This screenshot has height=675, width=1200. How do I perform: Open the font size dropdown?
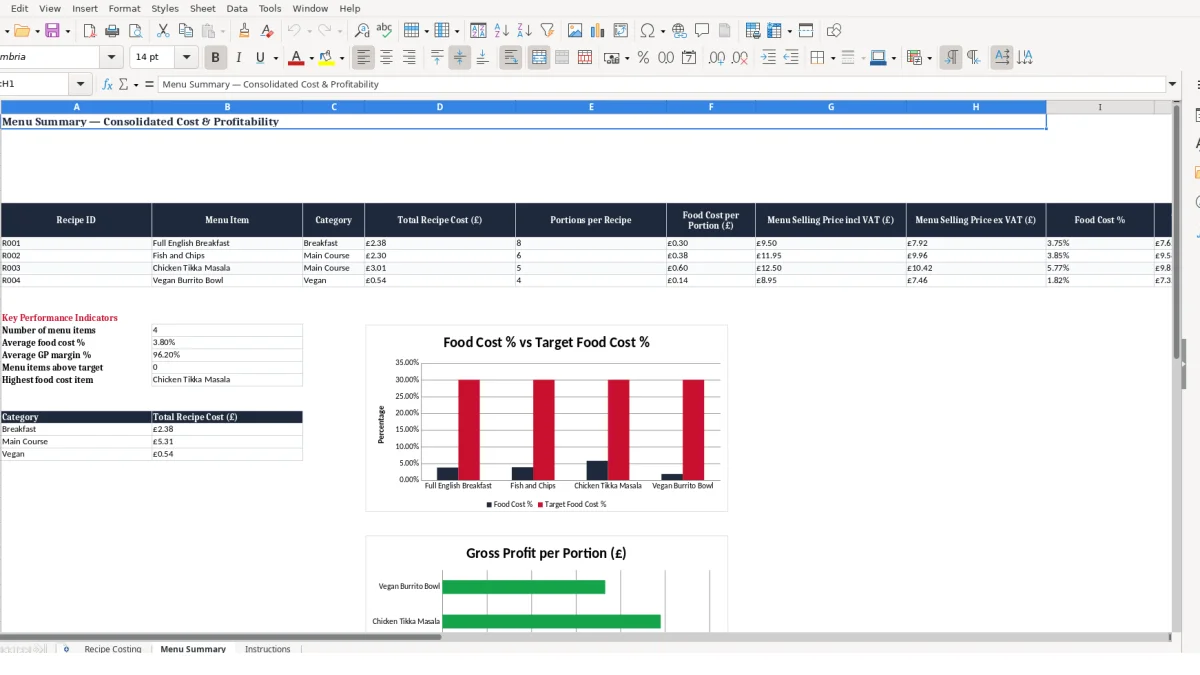point(187,58)
